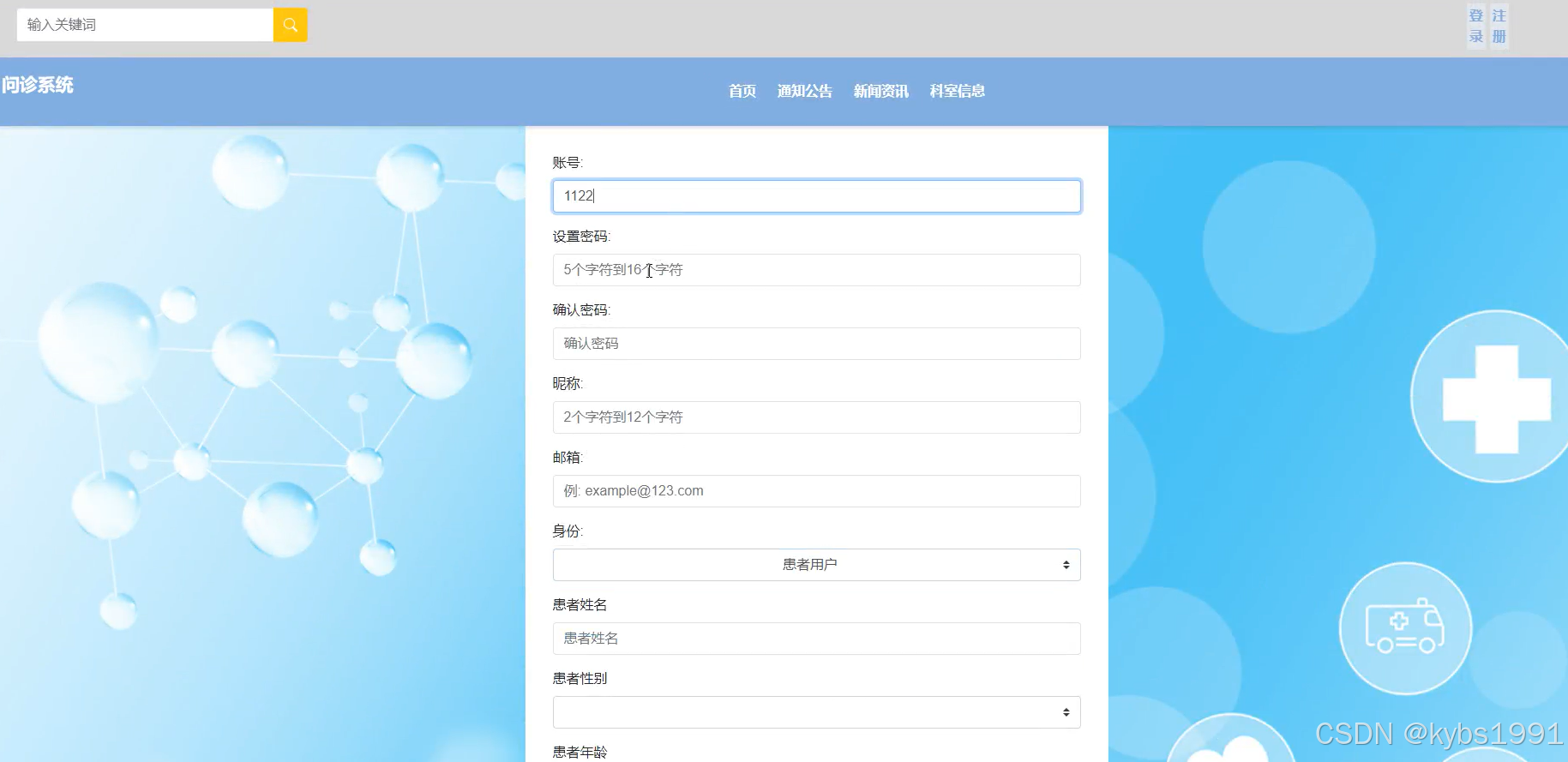Open the 科室信息 menu item

click(x=958, y=91)
